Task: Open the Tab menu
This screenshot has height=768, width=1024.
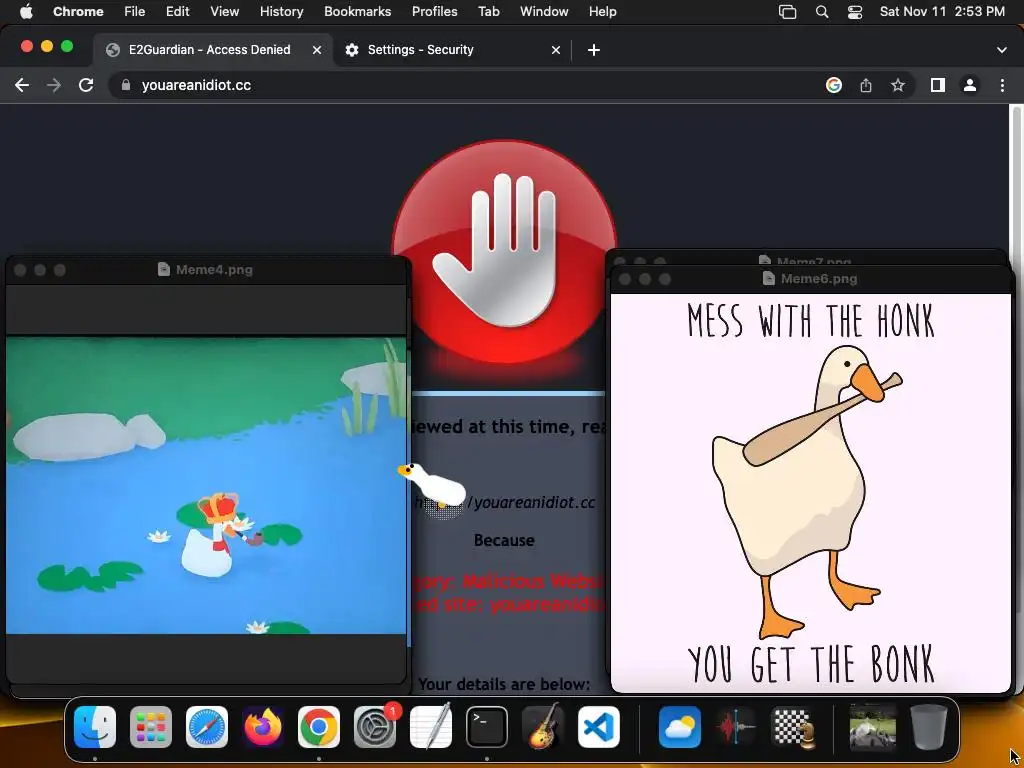Action: pos(488,12)
